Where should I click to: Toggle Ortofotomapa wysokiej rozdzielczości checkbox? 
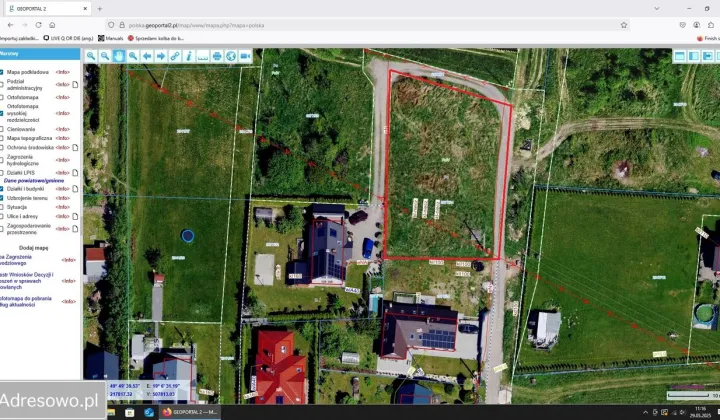pos(1,113)
